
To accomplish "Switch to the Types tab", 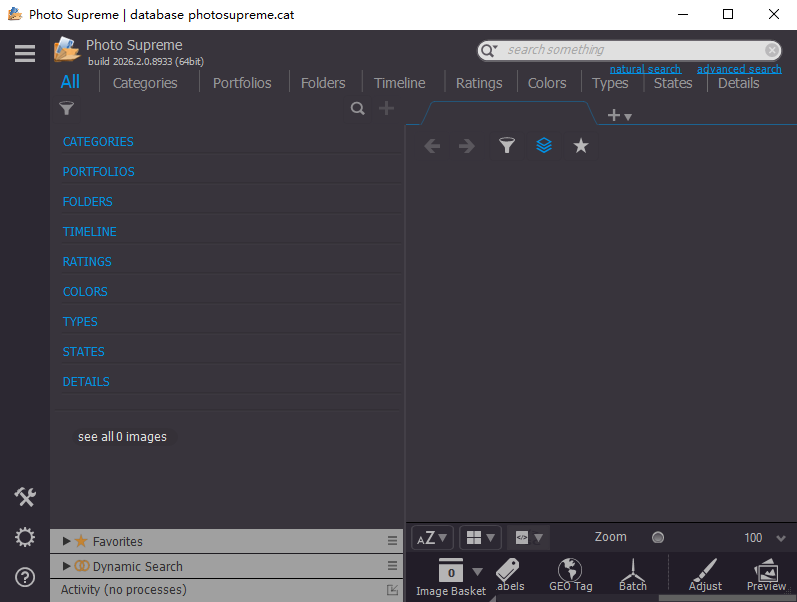I will pos(610,83).
